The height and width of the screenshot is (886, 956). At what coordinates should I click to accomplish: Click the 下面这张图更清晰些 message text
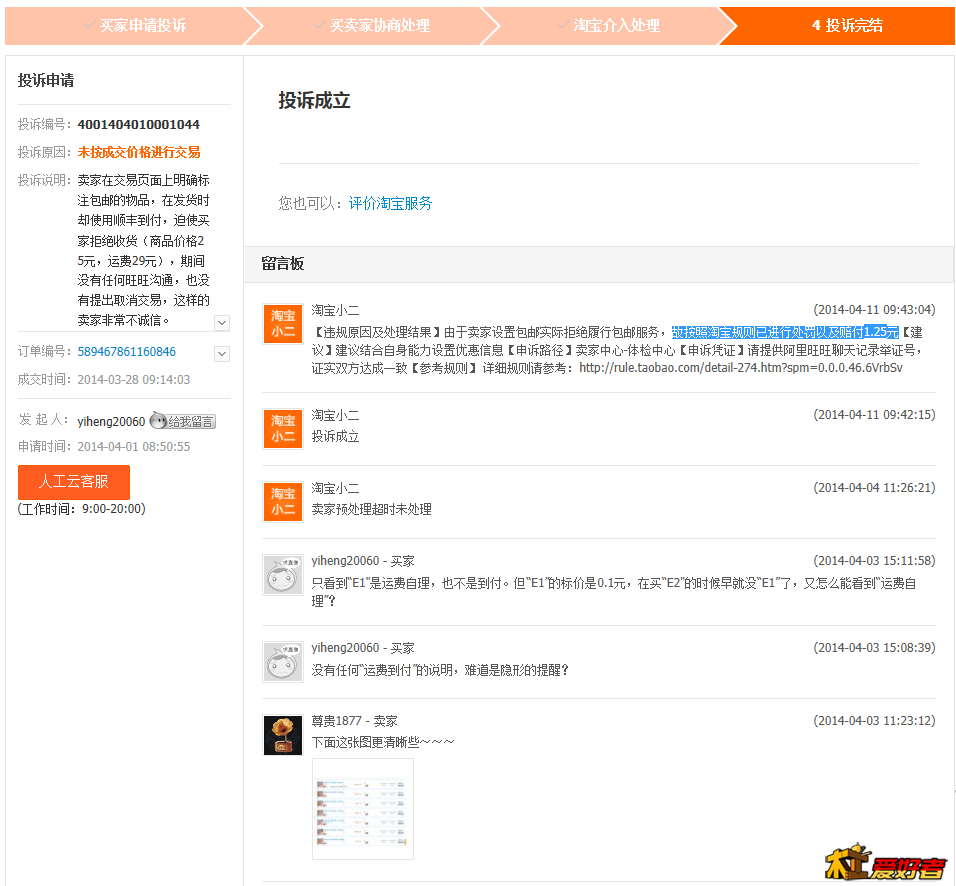[383, 742]
